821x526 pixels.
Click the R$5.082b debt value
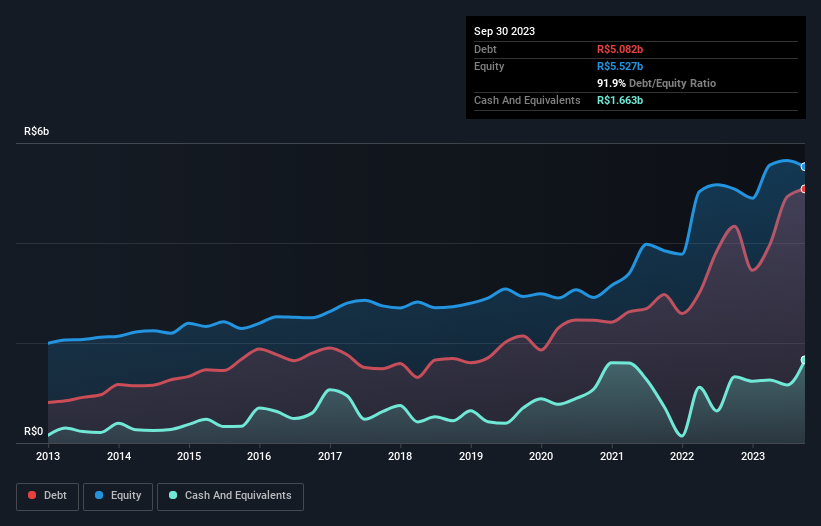point(620,49)
